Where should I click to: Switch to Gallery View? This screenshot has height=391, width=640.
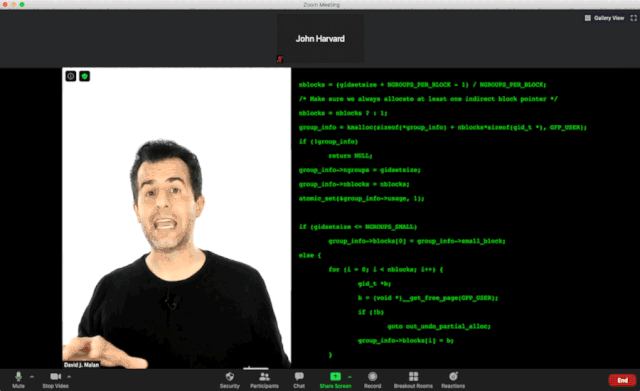(604, 18)
